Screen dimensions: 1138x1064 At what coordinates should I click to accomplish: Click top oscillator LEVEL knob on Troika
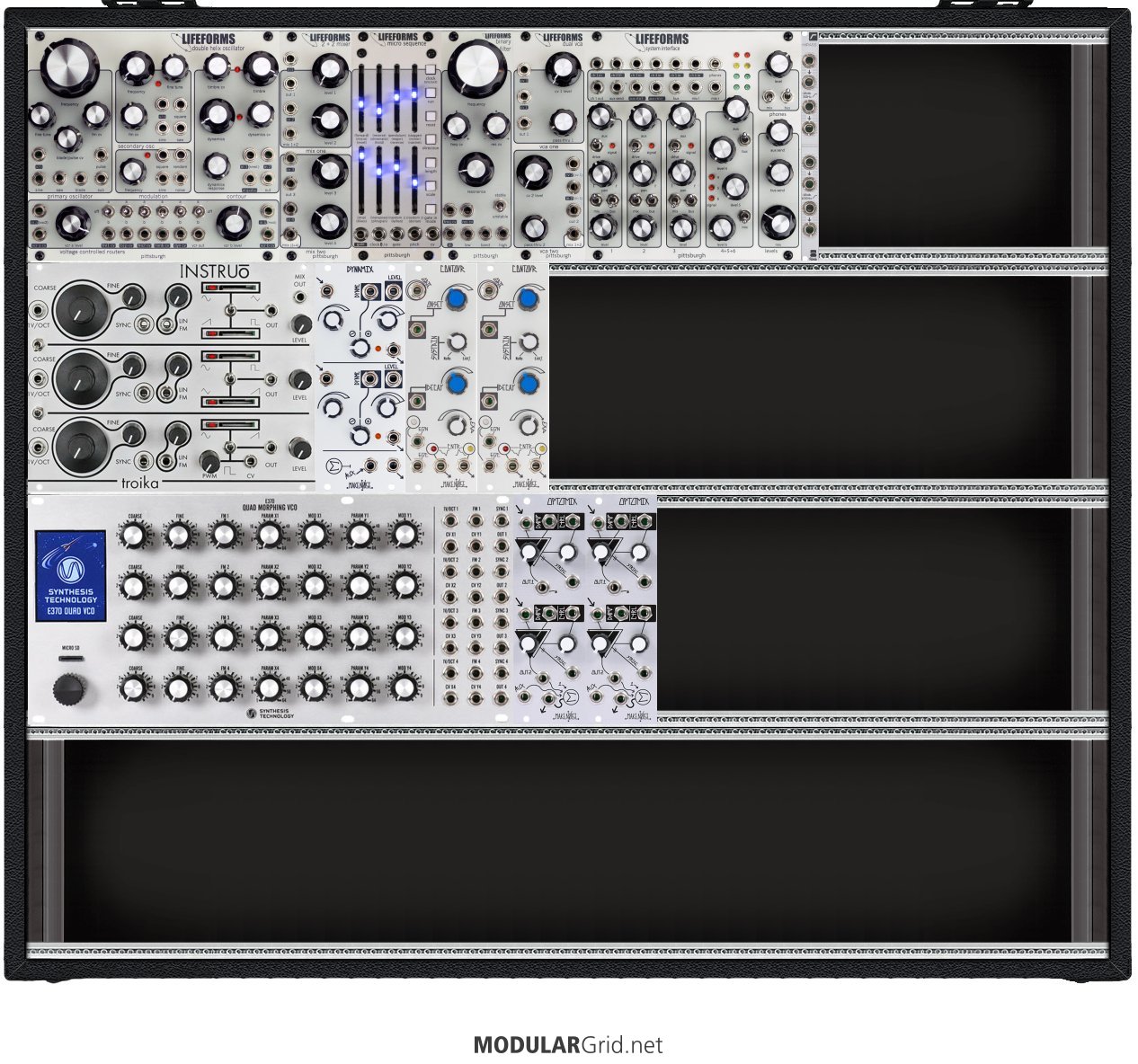point(301,324)
